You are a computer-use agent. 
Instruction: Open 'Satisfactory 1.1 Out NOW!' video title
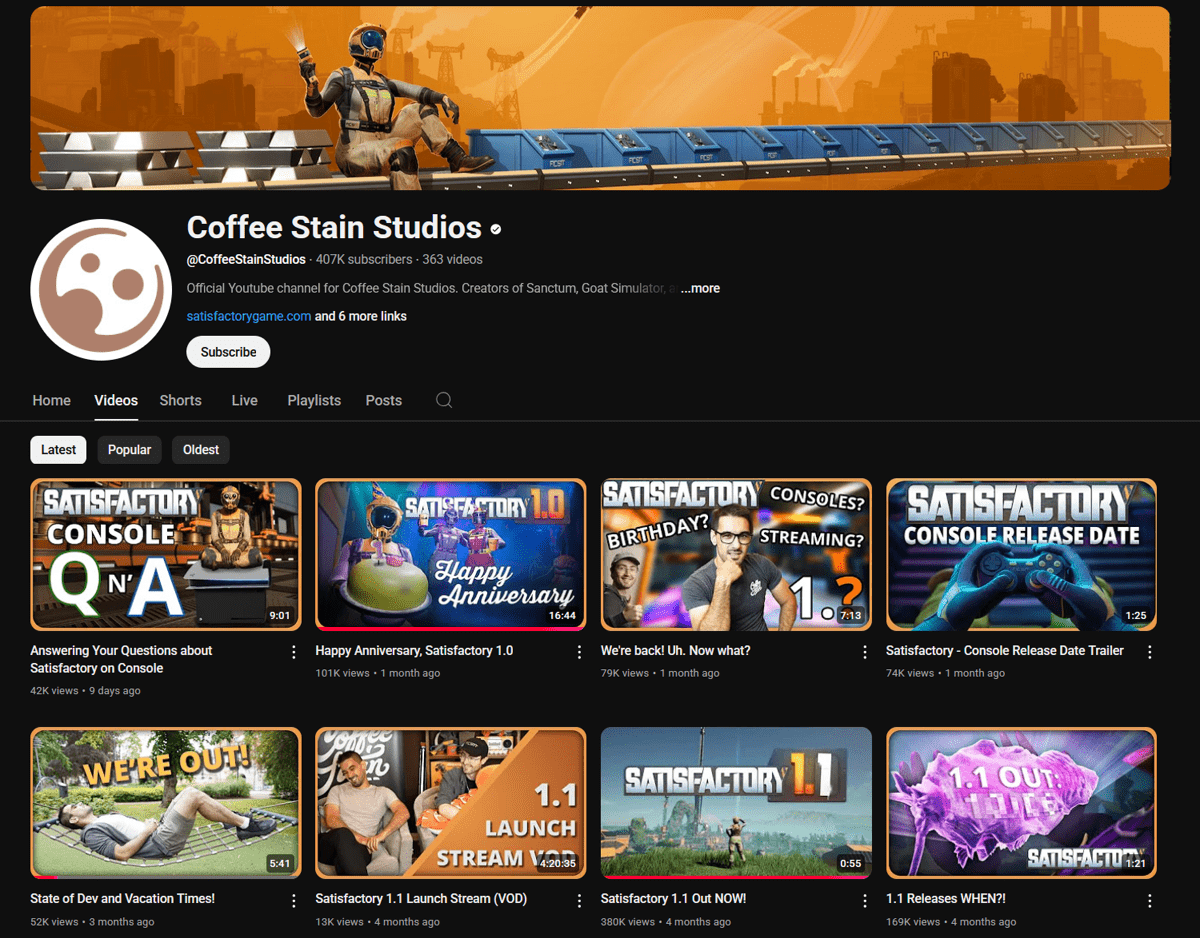pyautogui.click(x=673, y=898)
